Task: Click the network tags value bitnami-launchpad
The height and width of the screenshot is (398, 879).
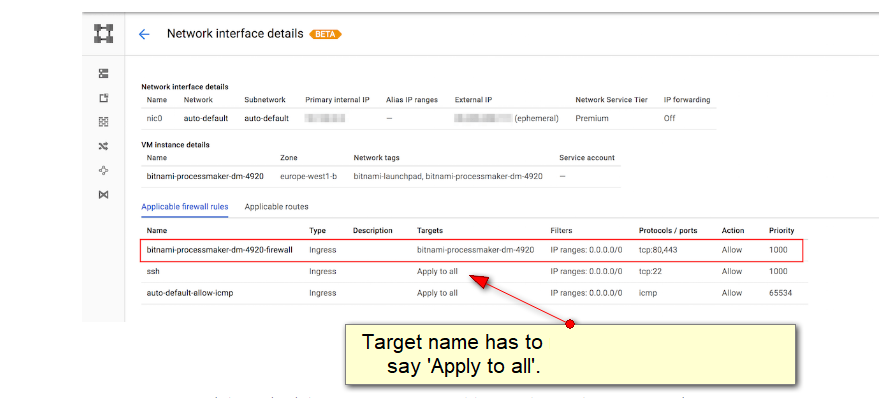Action: (387, 176)
